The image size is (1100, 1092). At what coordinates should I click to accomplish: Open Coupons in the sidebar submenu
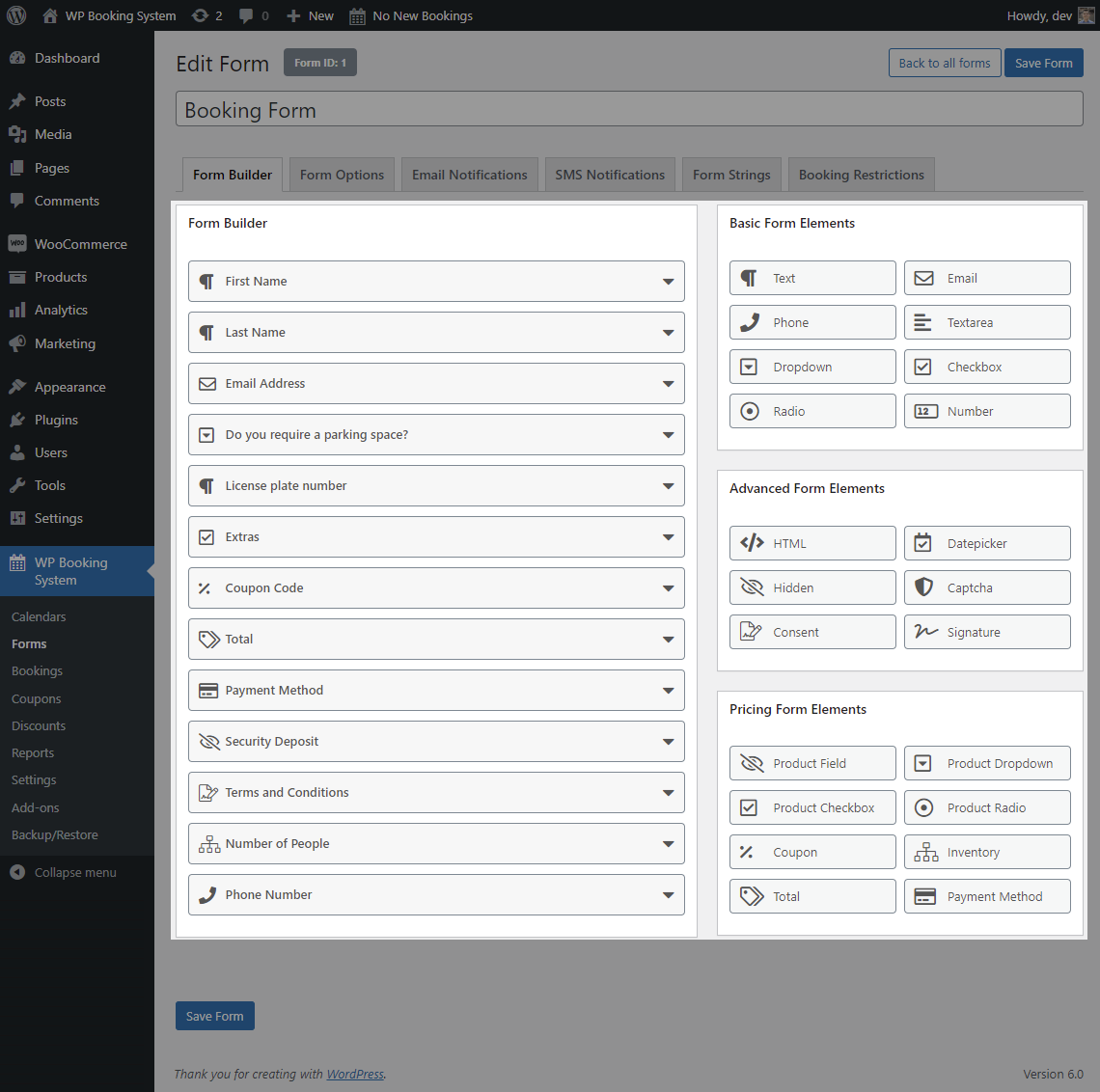click(37, 698)
